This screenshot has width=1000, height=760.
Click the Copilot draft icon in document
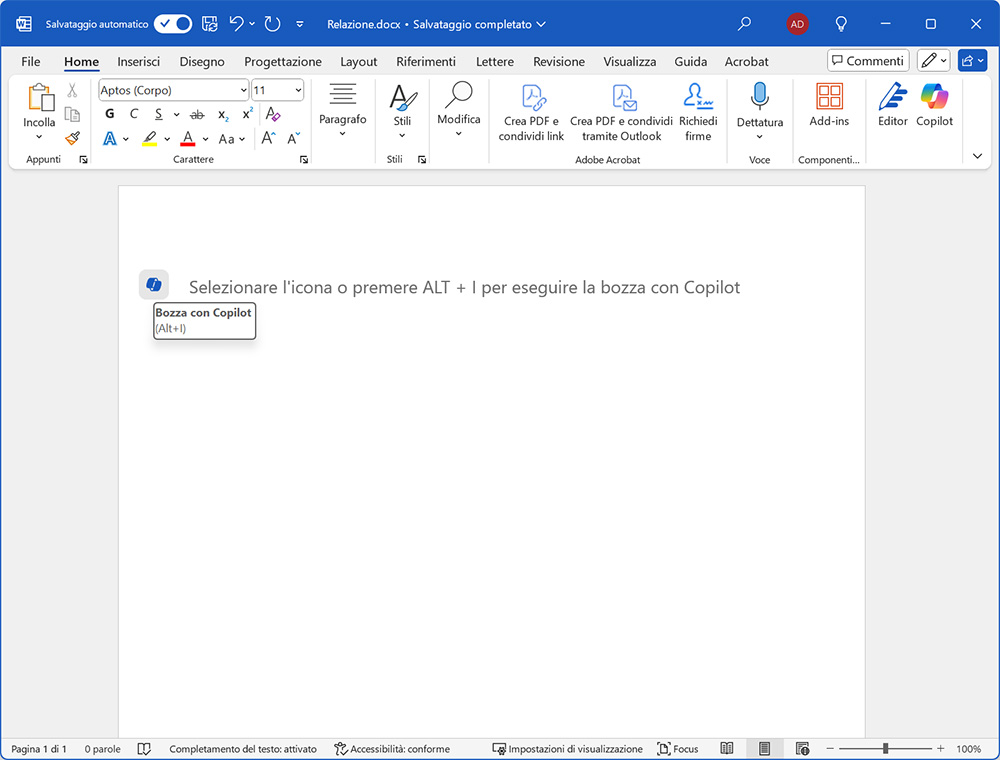(153, 285)
